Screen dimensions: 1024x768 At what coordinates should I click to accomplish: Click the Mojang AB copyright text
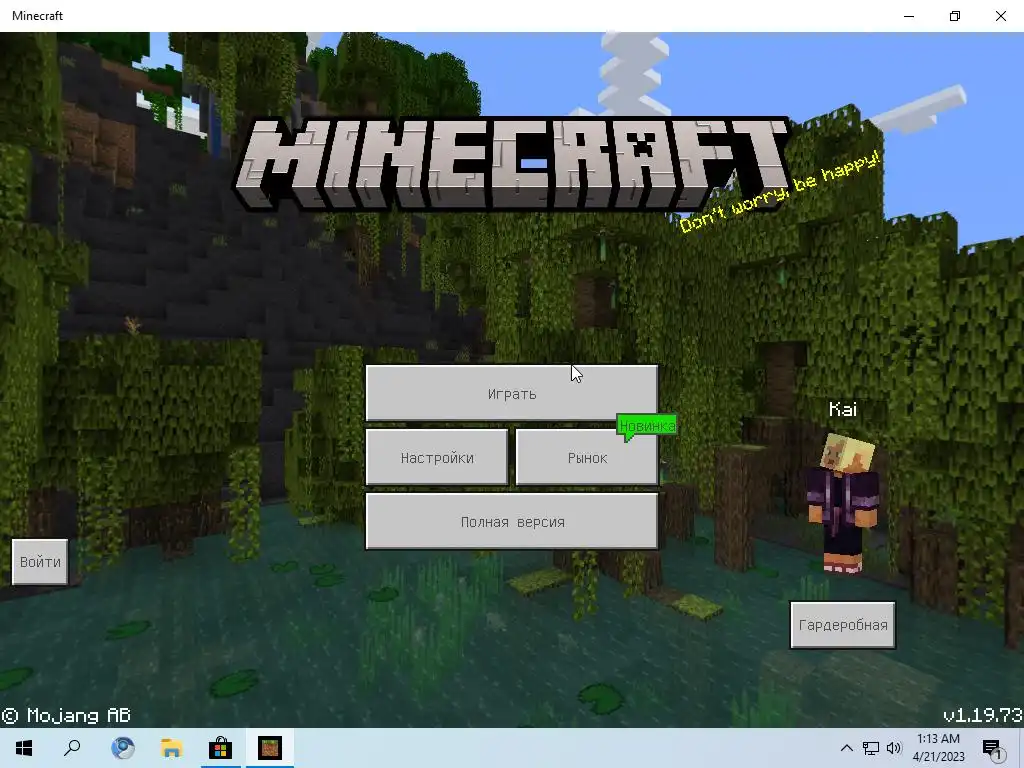click(66, 716)
